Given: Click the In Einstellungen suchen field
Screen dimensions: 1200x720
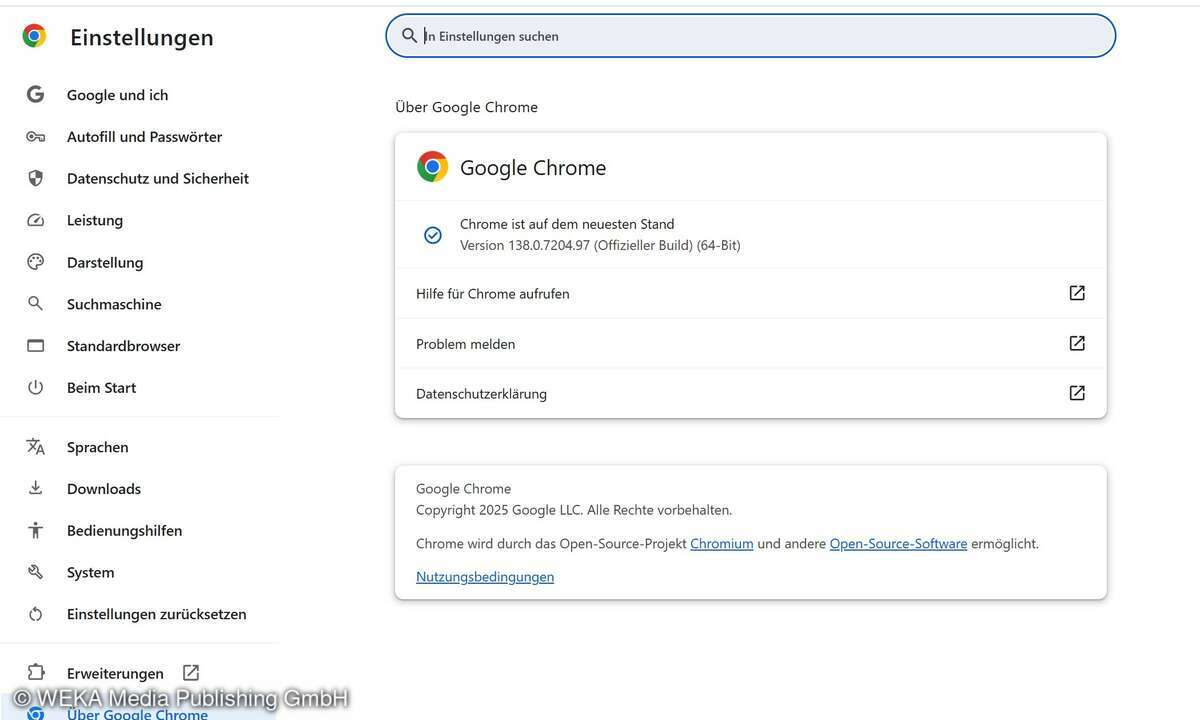Looking at the screenshot, I should pos(751,36).
